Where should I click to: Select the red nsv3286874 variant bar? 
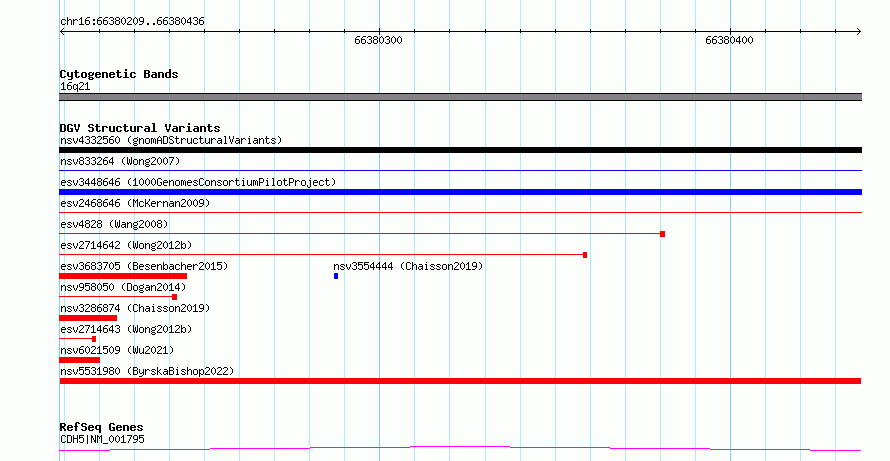coord(88,318)
